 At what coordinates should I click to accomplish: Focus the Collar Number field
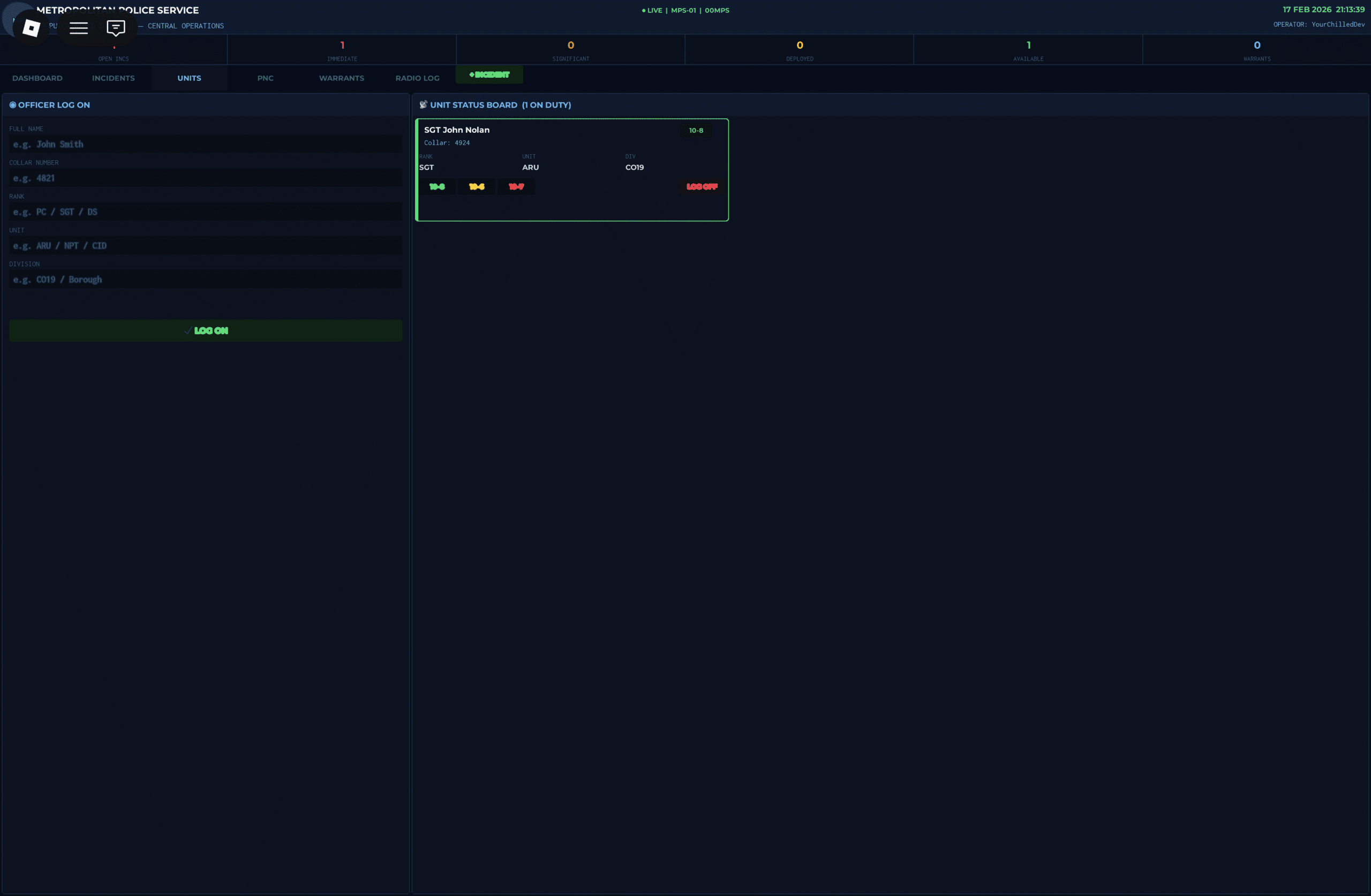206,178
